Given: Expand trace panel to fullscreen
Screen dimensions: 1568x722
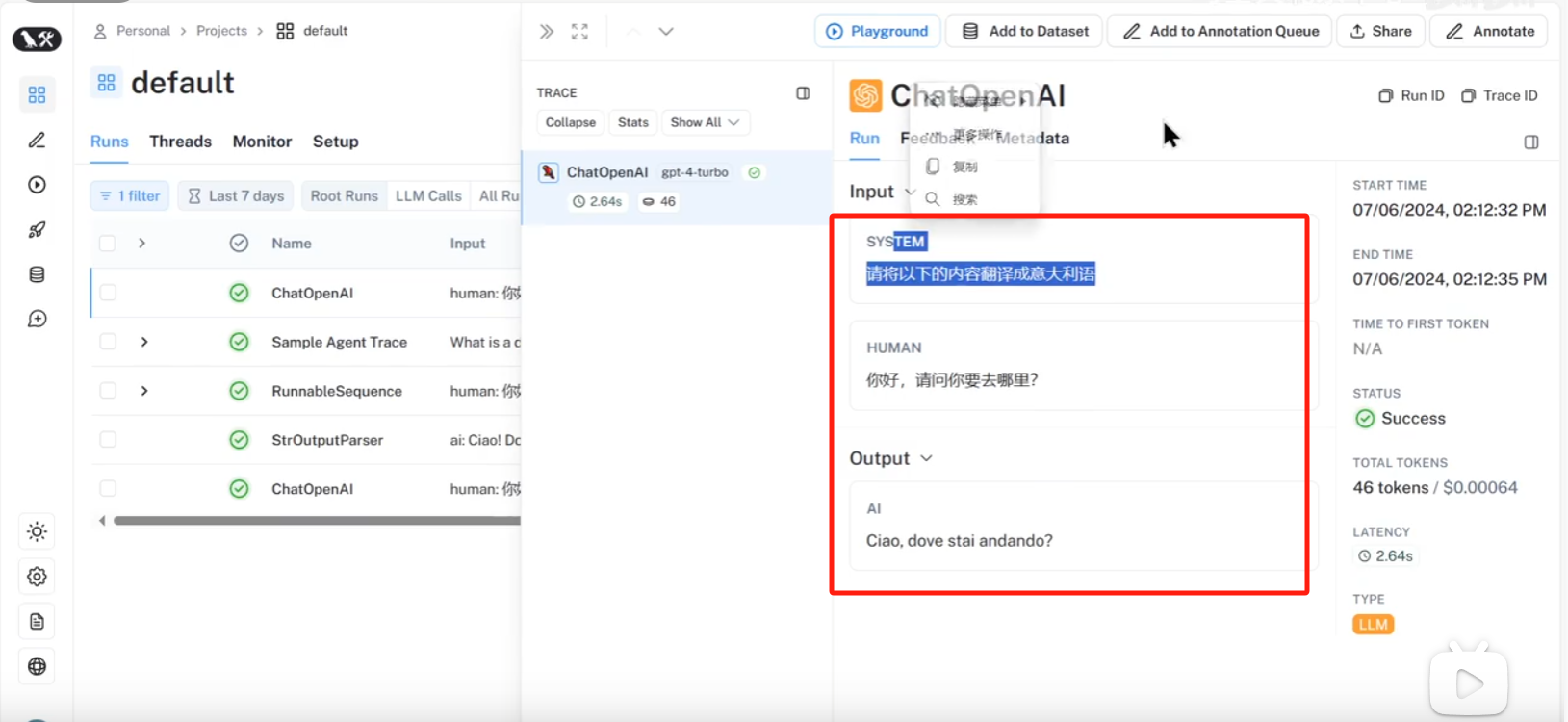Looking at the screenshot, I should tap(579, 31).
